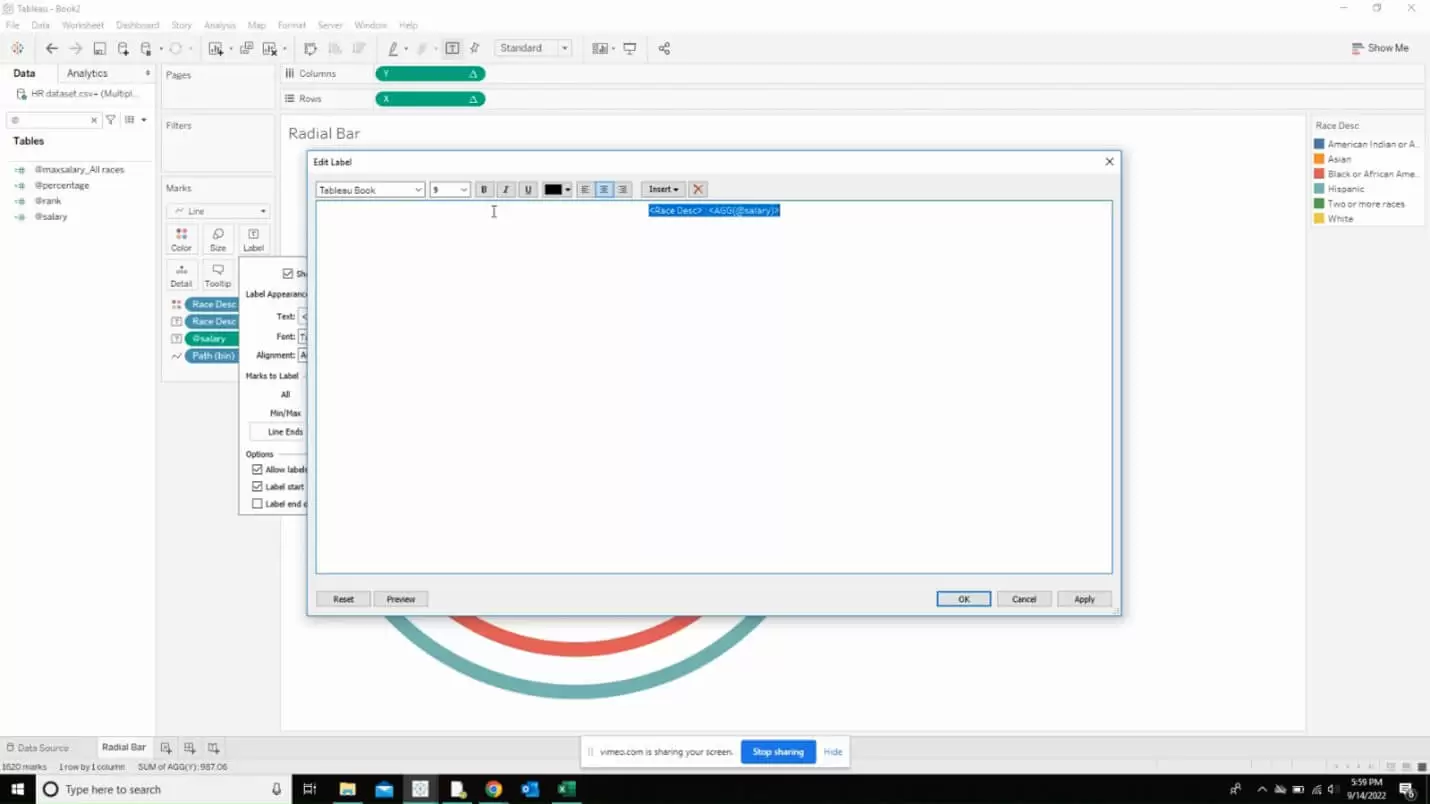Screen dimensions: 1430x804
Task: Open the label font color swatch
Action: [557, 190]
